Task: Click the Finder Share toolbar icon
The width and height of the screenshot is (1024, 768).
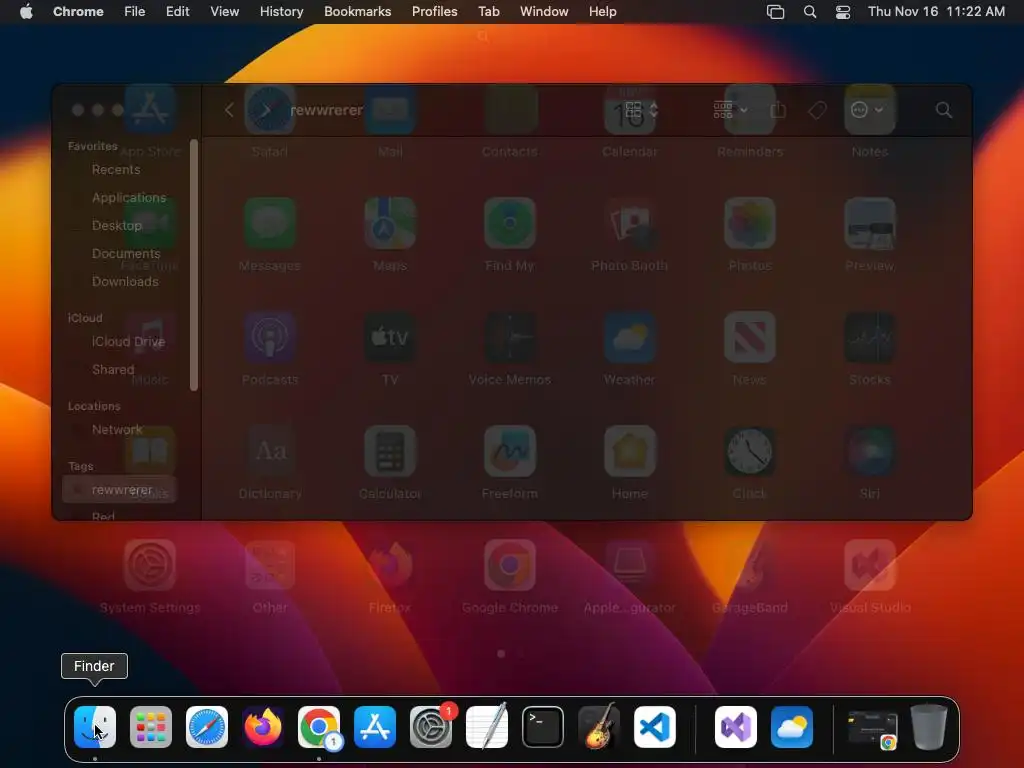Action: pos(778,110)
